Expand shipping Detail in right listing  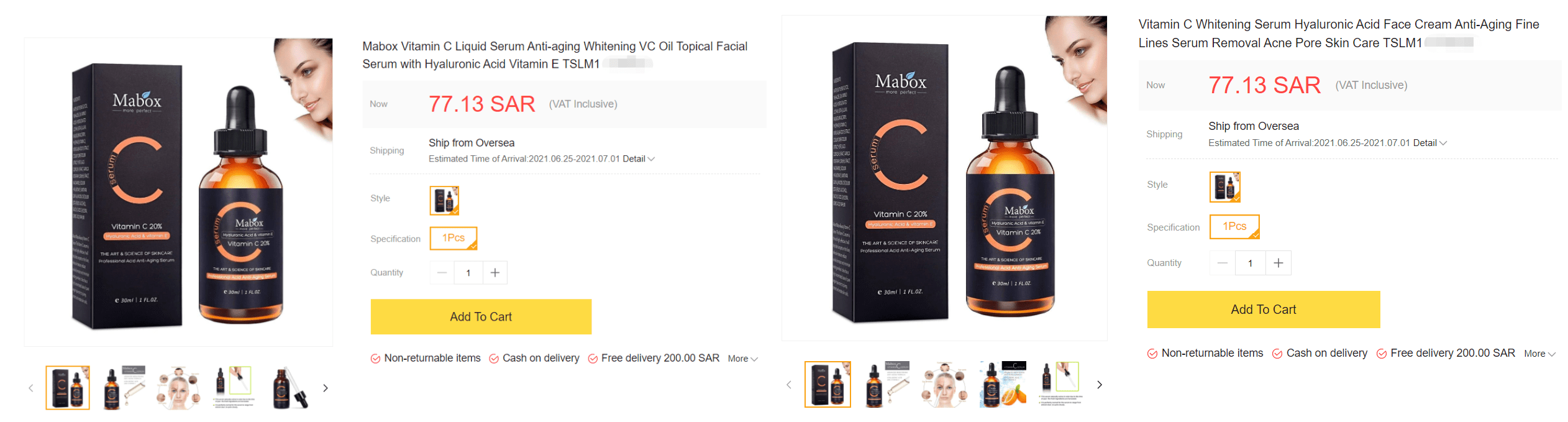1430,143
